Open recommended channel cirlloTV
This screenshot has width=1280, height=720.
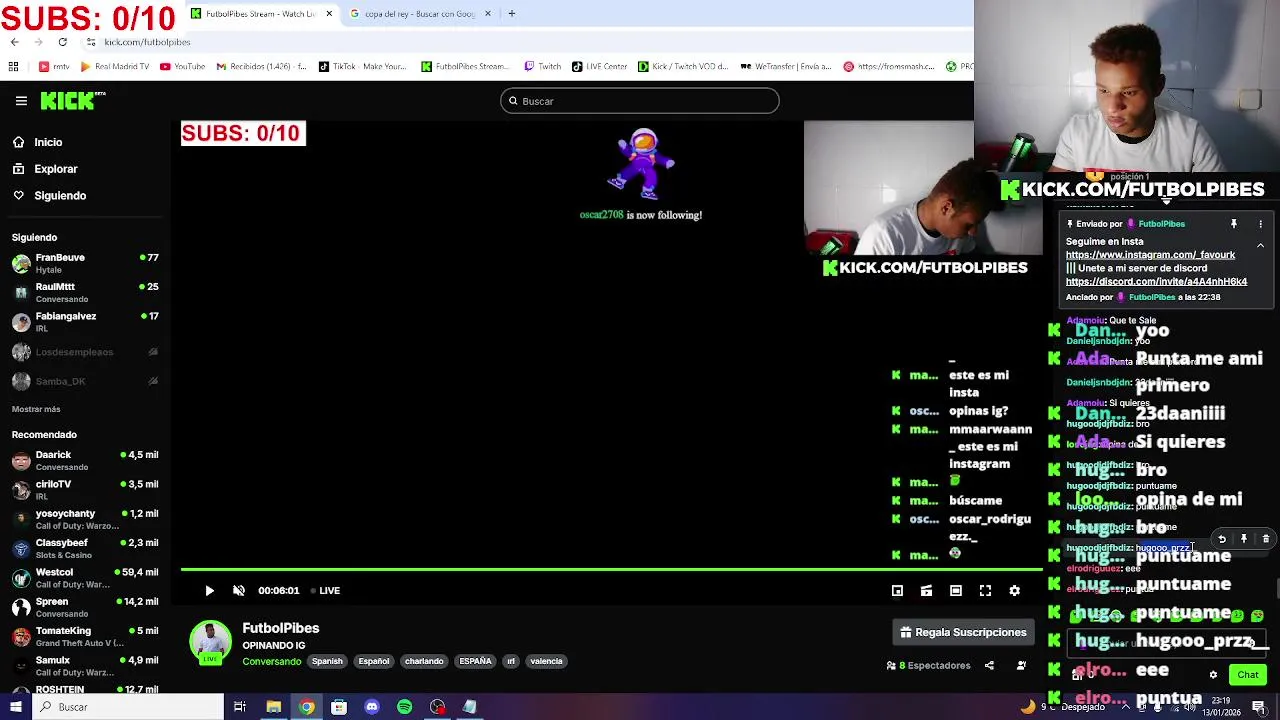pos(85,490)
